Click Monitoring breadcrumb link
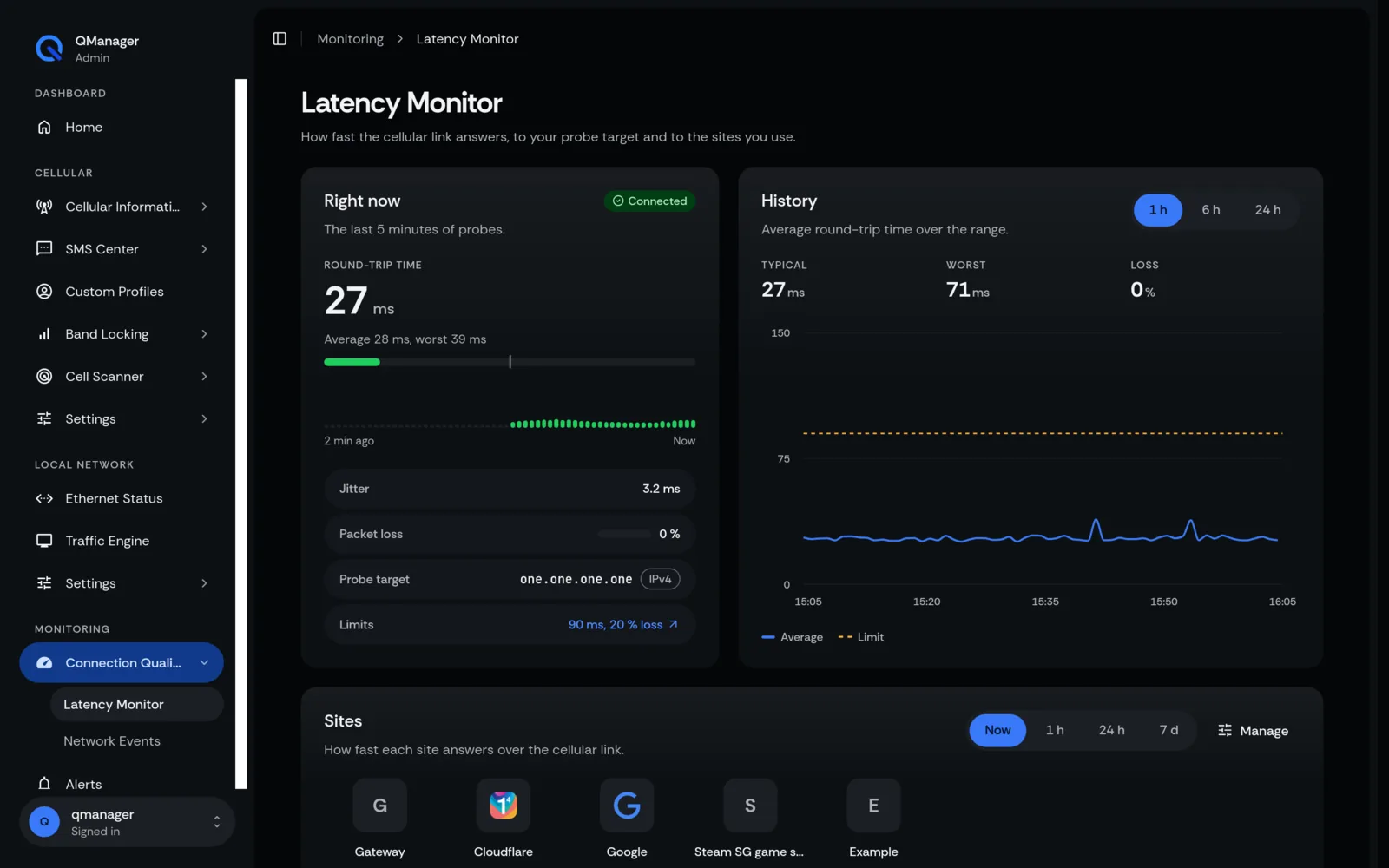The width and height of the screenshot is (1389, 868). pyautogui.click(x=350, y=39)
